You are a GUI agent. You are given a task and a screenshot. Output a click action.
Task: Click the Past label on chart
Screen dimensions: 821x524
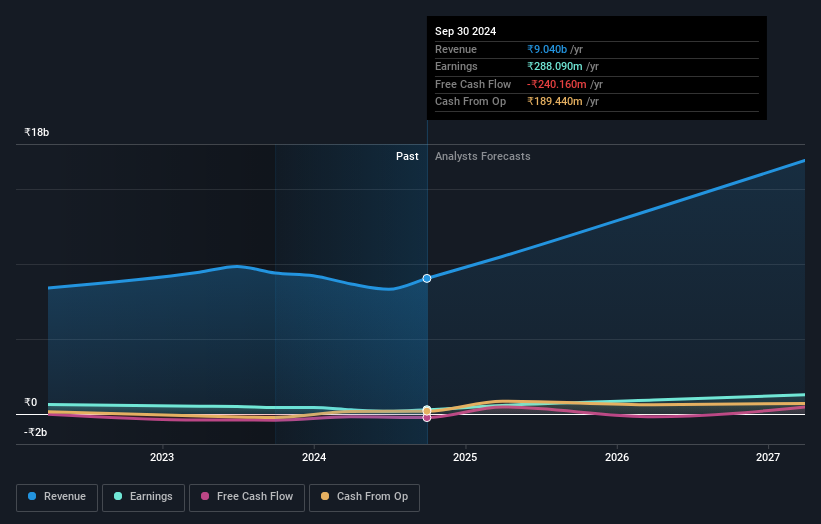pyautogui.click(x=407, y=156)
